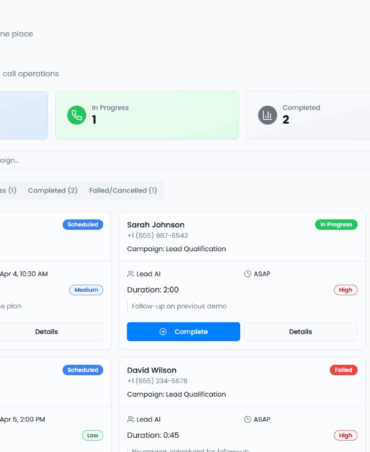Screen dimensions: 370x452
Task: Focus the campaign search field
Action: (x=185, y=160)
